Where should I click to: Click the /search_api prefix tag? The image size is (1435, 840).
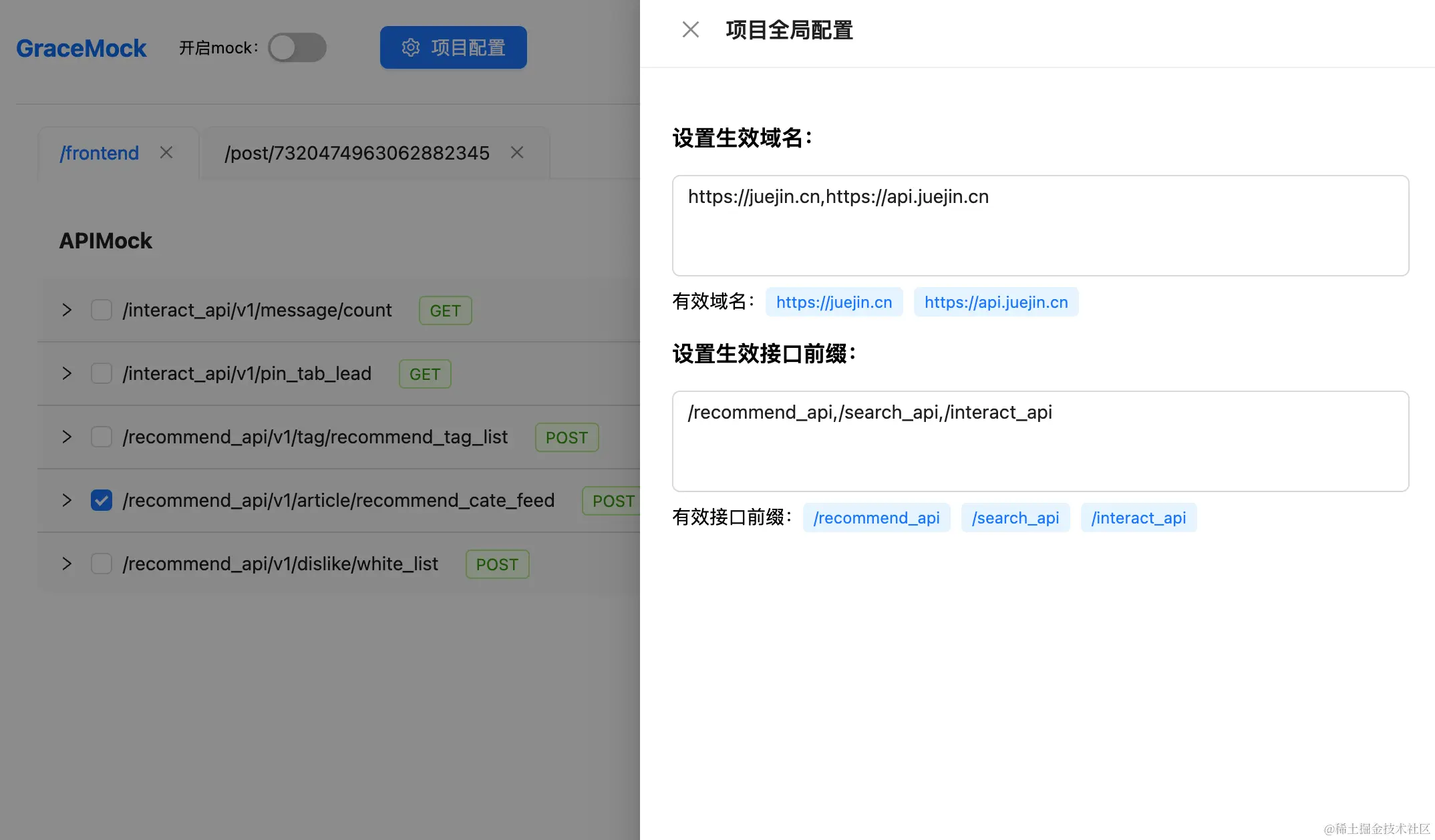click(1015, 517)
